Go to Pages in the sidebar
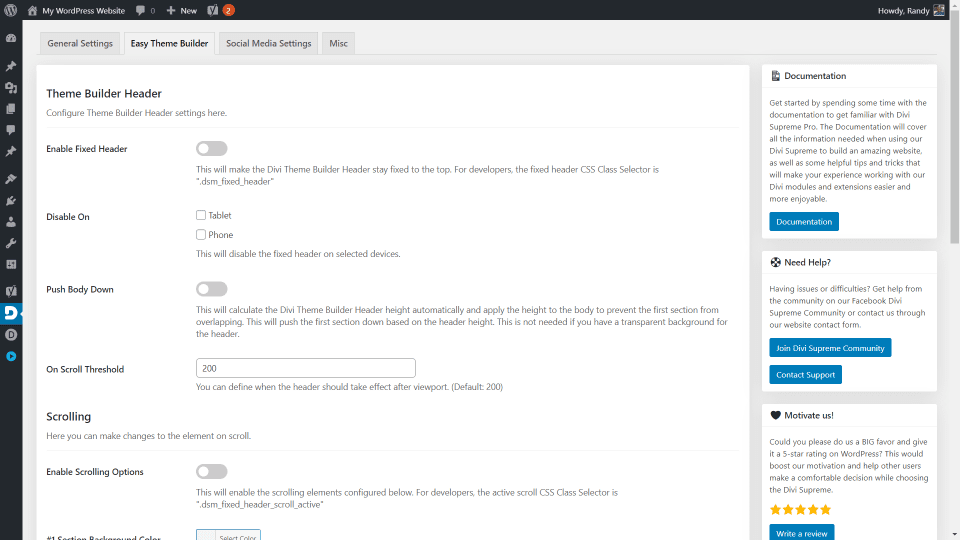Screen dimensions: 960x540 [11, 108]
